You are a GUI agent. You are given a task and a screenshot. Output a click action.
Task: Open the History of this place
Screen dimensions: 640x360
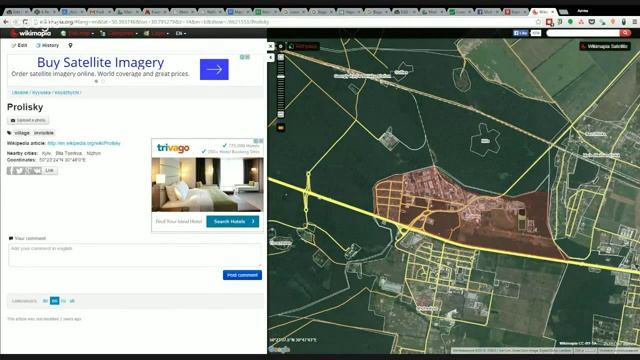[47, 45]
